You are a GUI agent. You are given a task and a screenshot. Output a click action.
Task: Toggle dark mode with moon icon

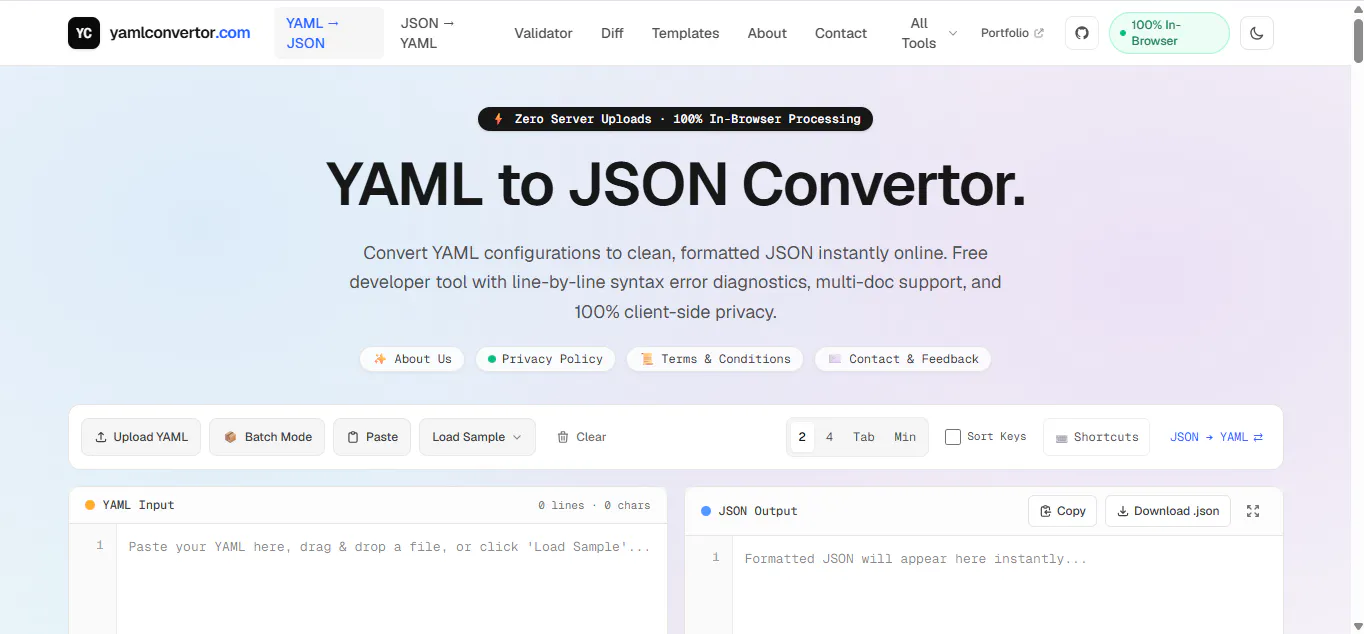point(1257,33)
